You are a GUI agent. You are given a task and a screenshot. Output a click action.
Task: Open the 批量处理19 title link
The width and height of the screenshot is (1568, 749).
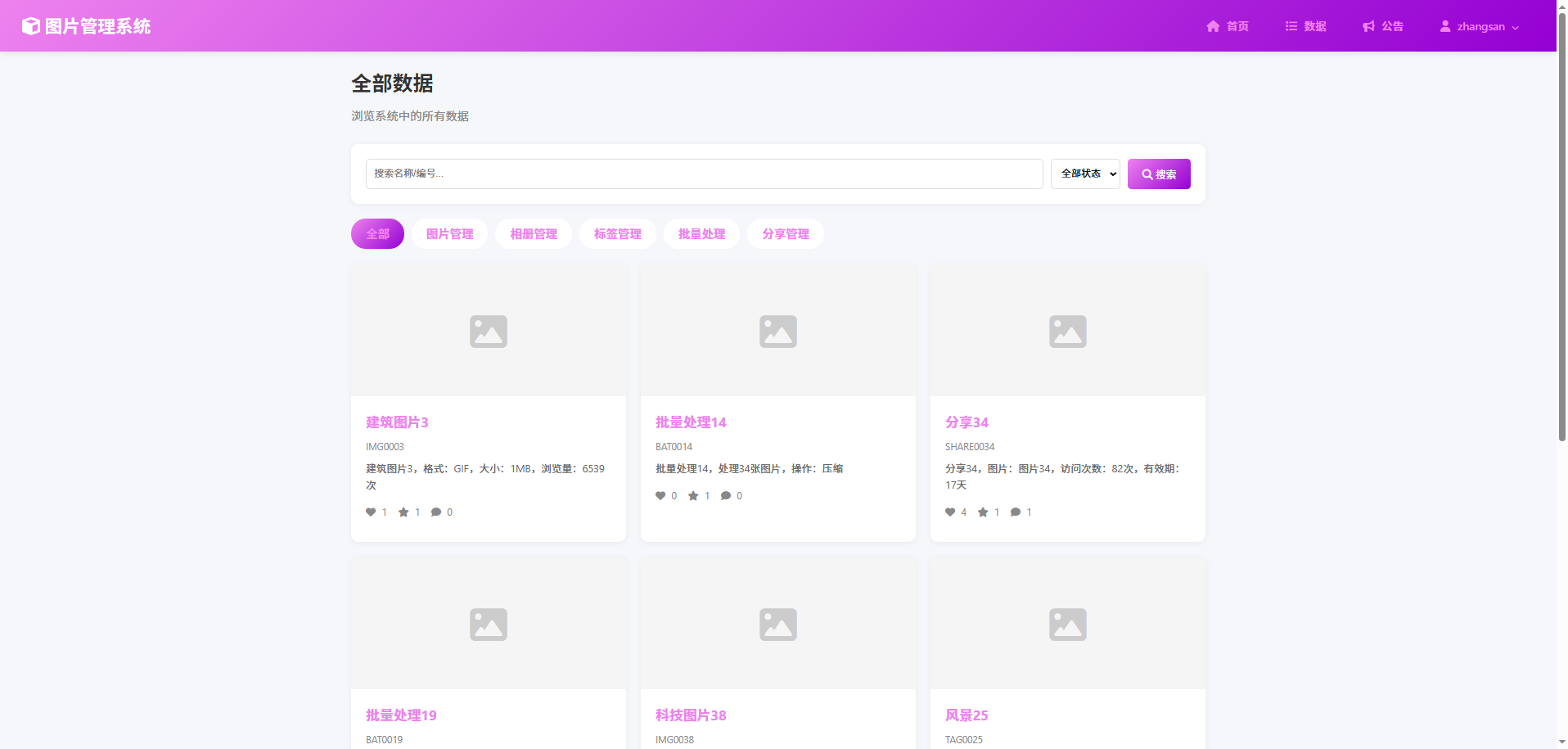401,715
